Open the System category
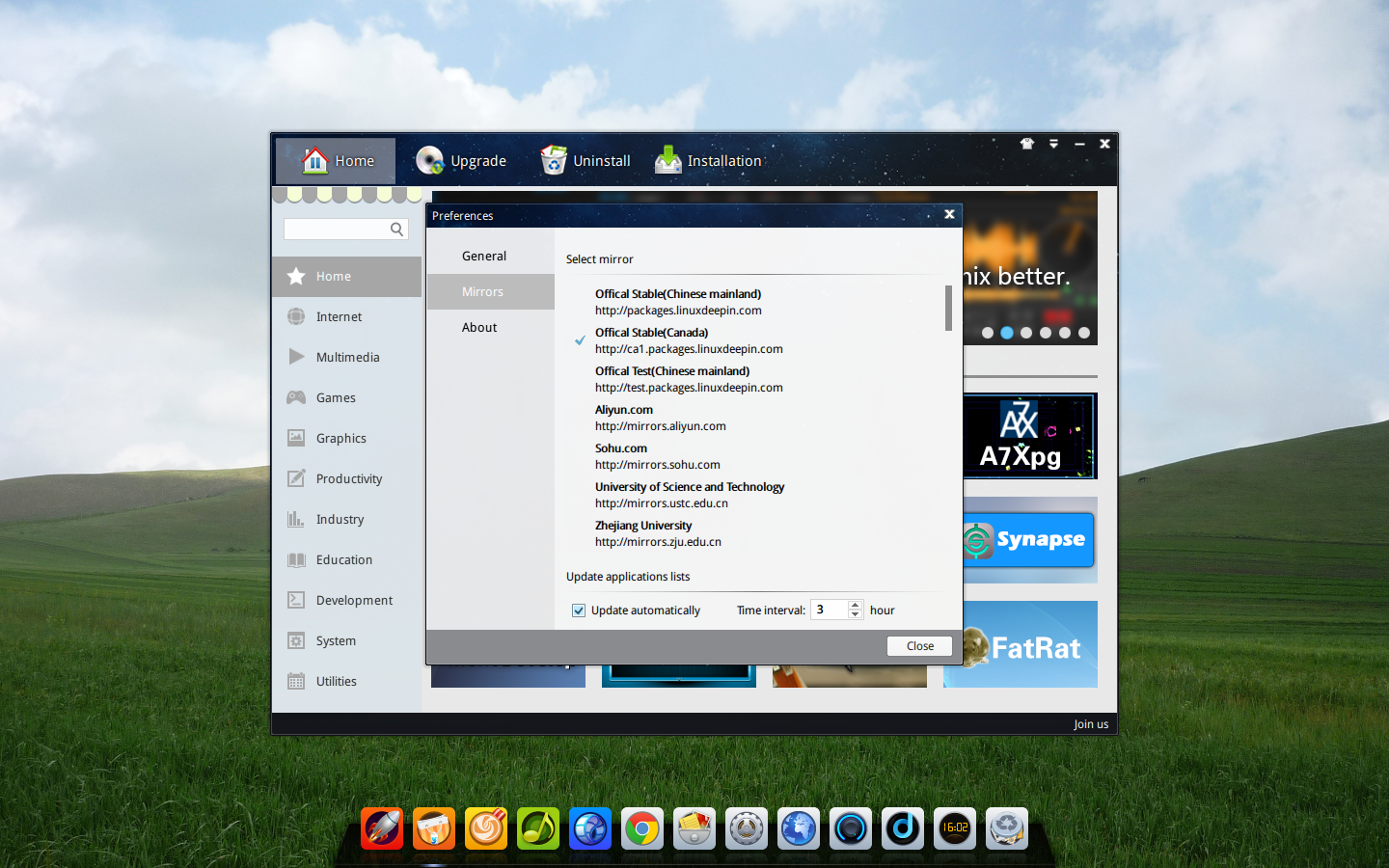Viewport: 1389px width, 868px height. 347,640
